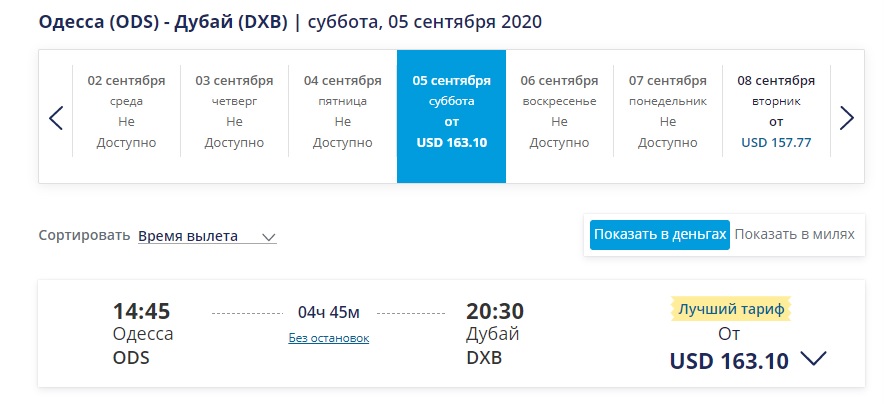Viewport: 884px width, 404px height.
Task: Go to next dates with right arrow
Action: [847, 117]
